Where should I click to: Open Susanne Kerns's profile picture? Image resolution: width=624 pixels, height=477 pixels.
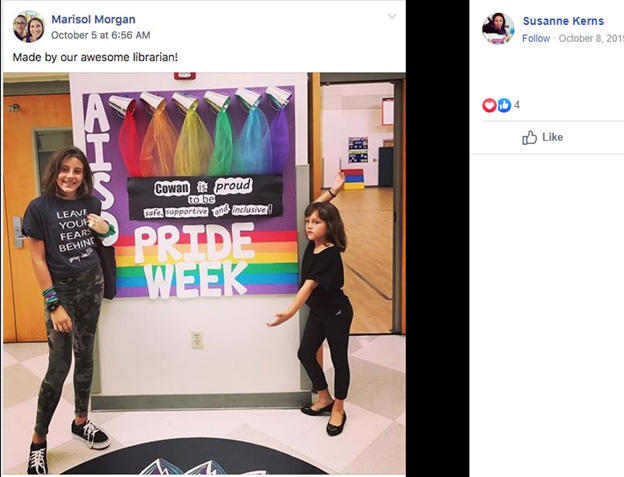(498, 28)
